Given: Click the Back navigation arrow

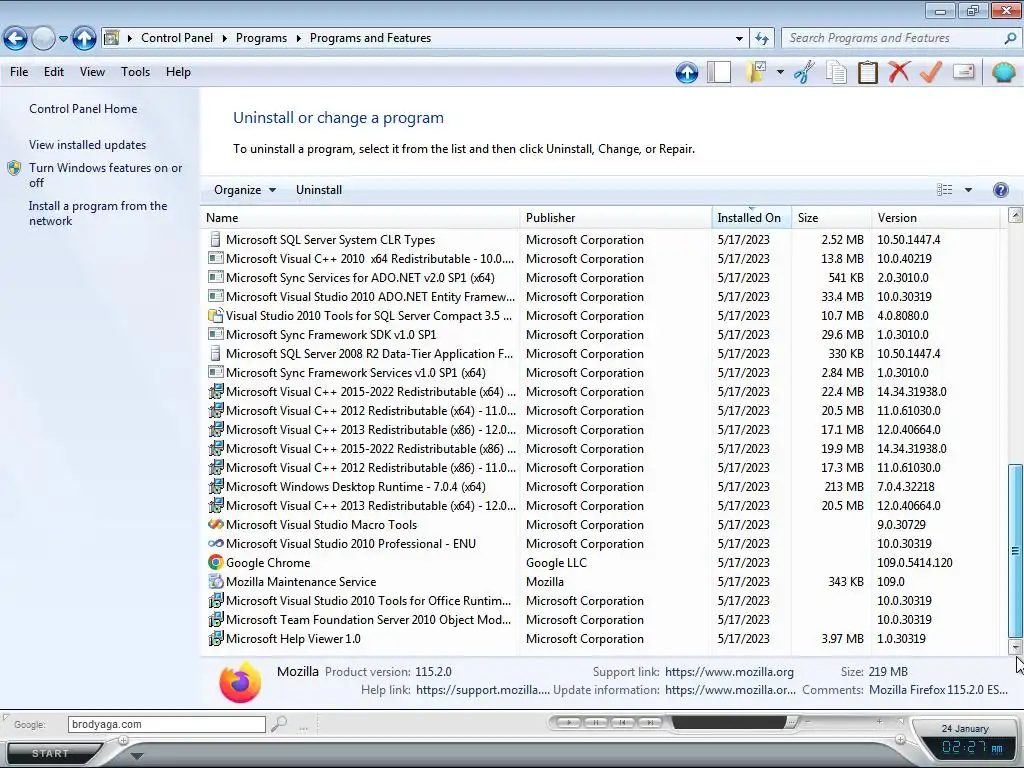Looking at the screenshot, I should coord(16,39).
